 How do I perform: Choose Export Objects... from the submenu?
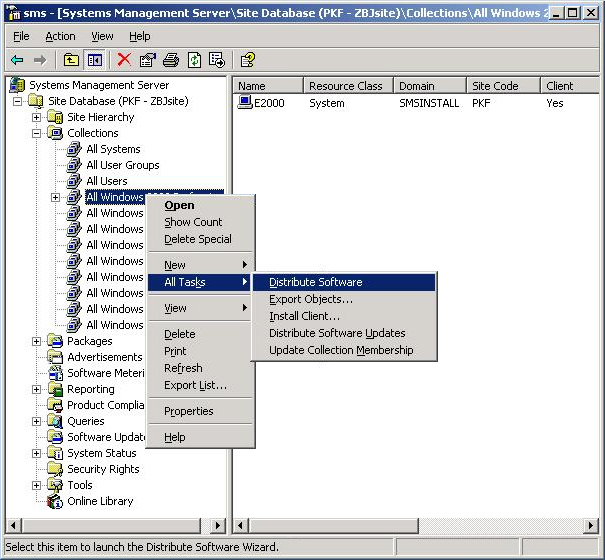point(344,299)
